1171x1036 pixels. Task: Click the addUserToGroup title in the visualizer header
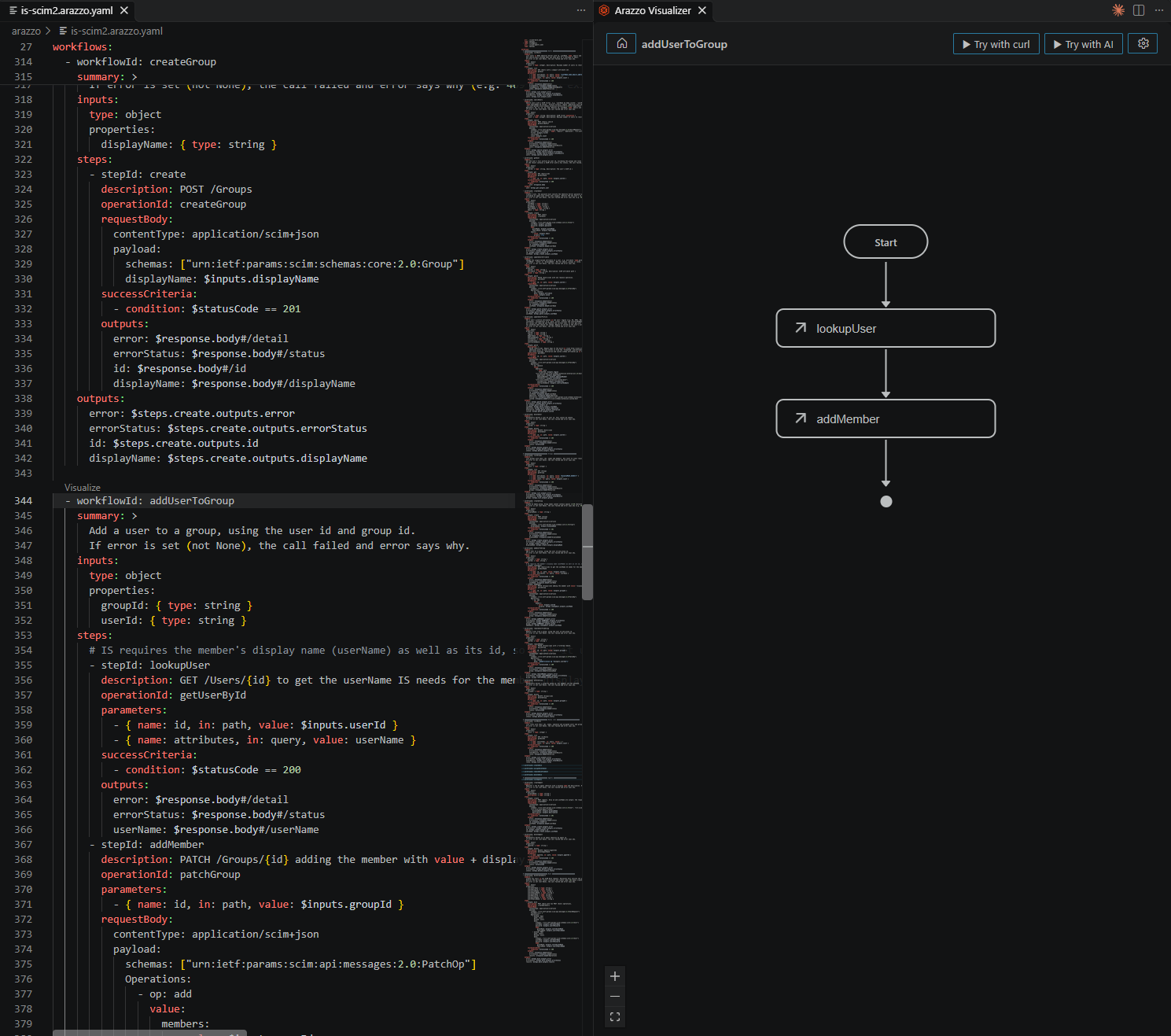click(x=684, y=44)
